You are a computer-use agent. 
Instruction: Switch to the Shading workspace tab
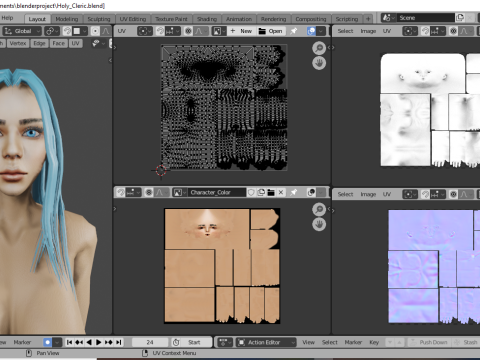[207, 19]
